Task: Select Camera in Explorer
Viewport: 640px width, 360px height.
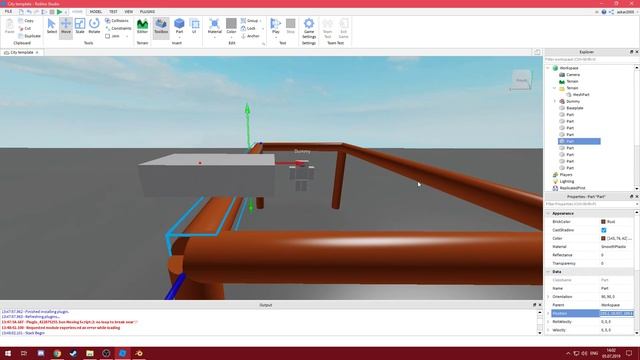Action: [x=573, y=75]
